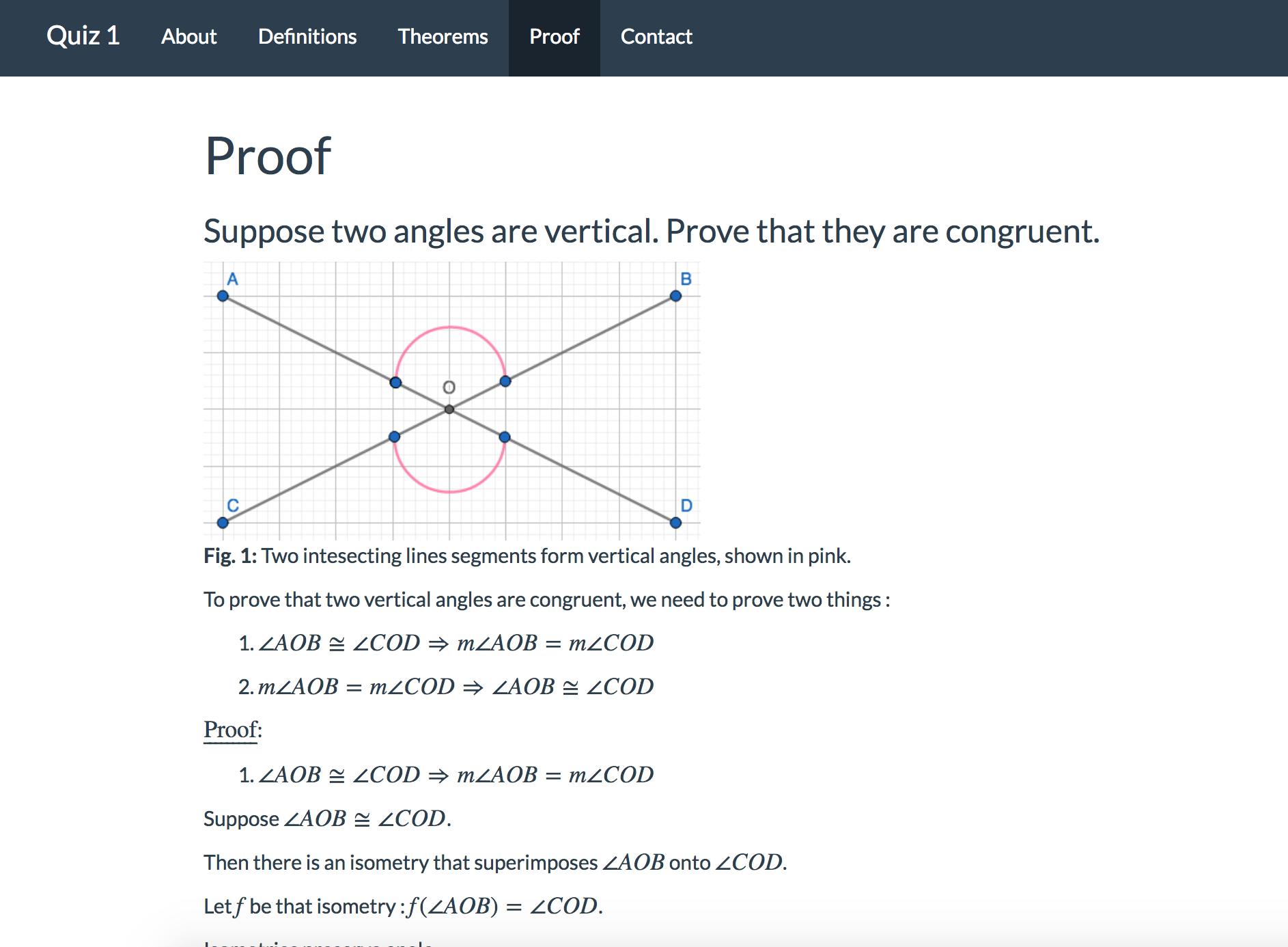Open the About page in navbar

point(188,36)
